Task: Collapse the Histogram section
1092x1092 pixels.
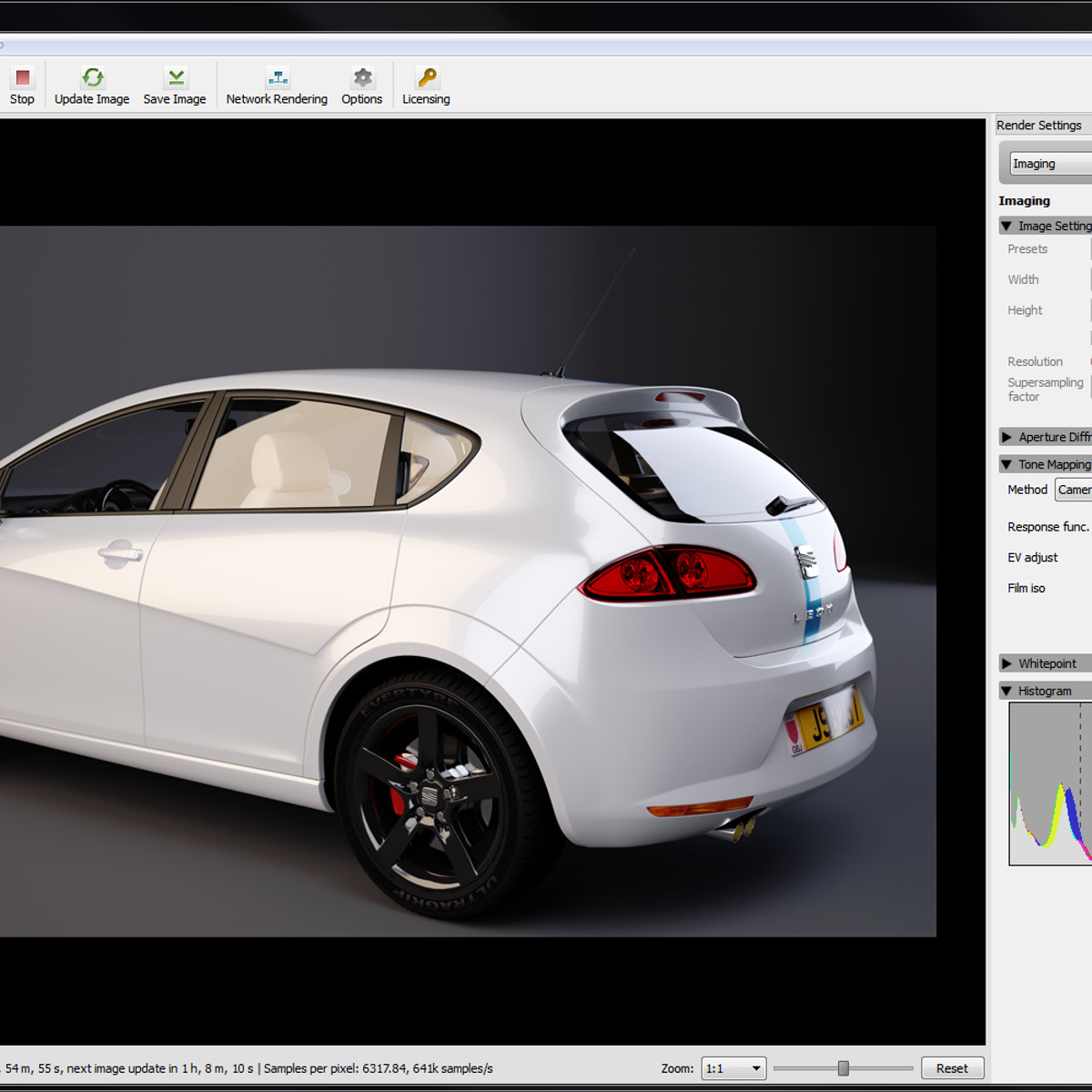Action: pos(1007,691)
